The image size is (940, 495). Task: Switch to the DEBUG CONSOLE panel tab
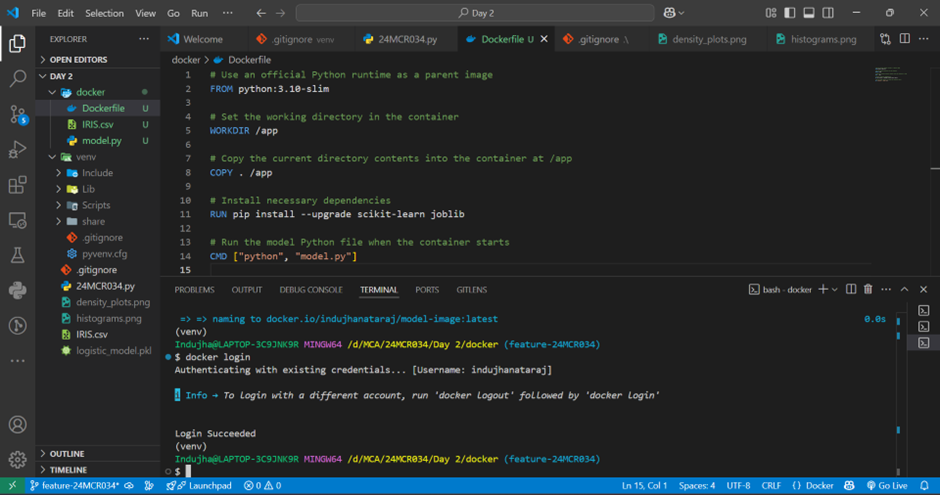(x=311, y=289)
